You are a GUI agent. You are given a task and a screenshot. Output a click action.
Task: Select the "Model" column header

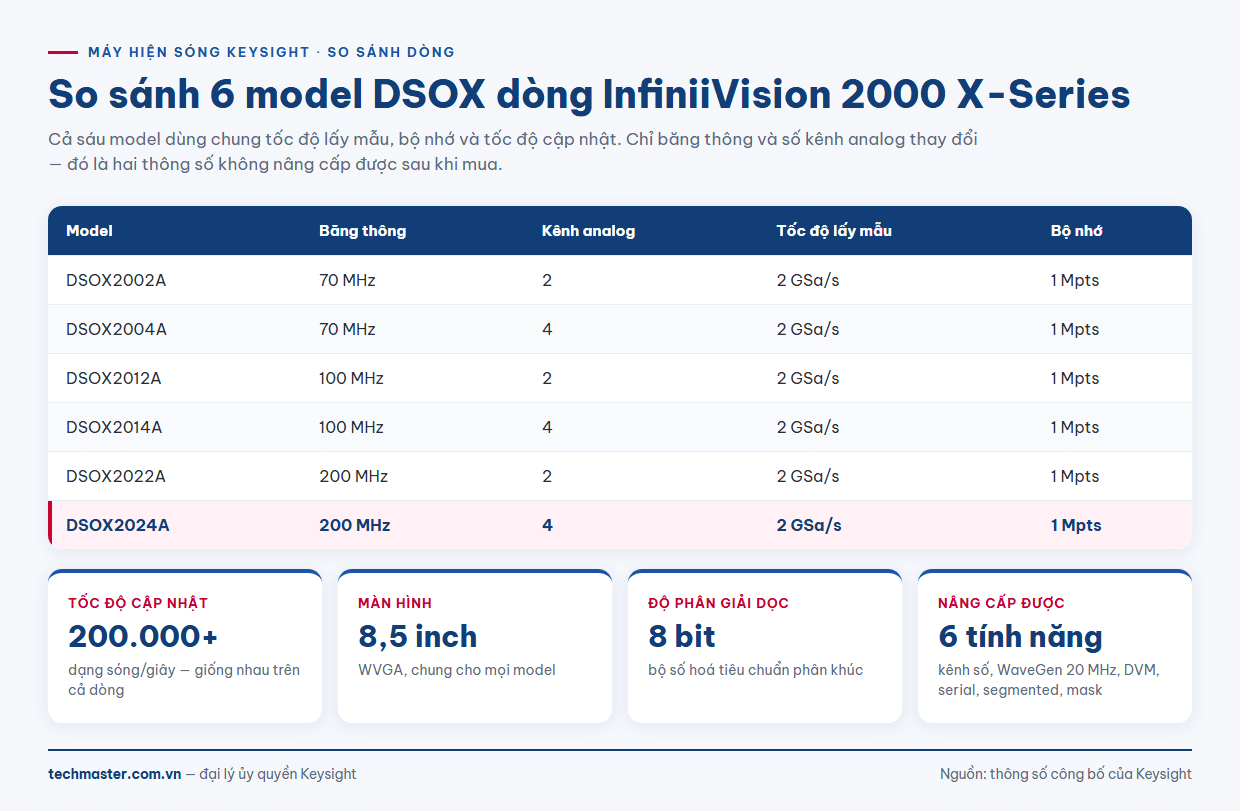(x=89, y=231)
